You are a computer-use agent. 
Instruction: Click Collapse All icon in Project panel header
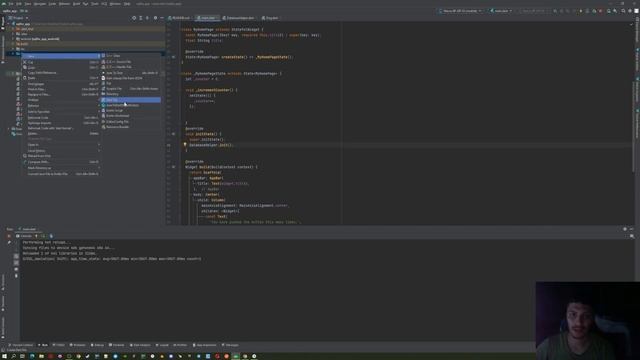pyautogui.click(x=147, y=18)
